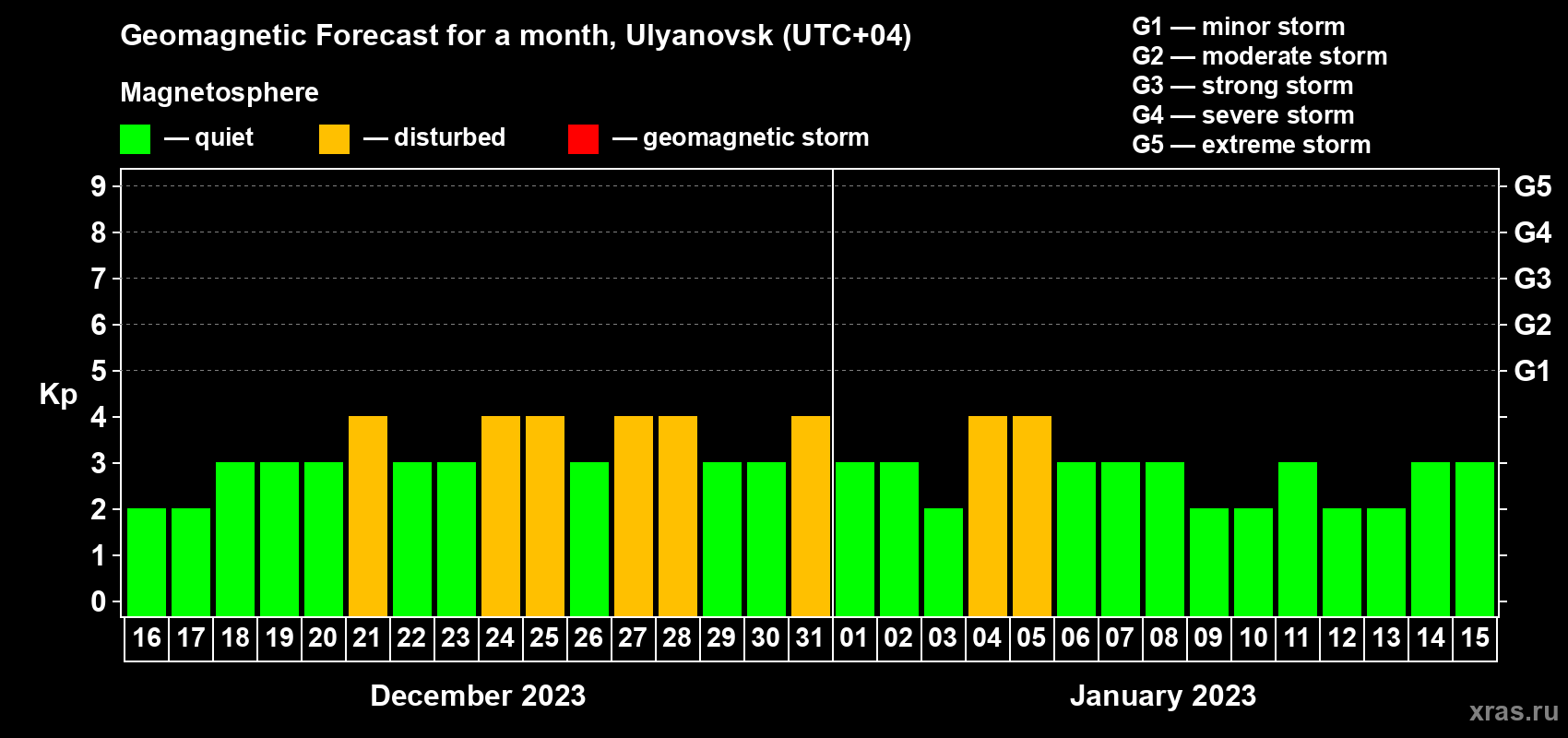The width and height of the screenshot is (1568, 738).
Task: Click the 'G4 — severe storm' legend line
Action: (1243, 115)
